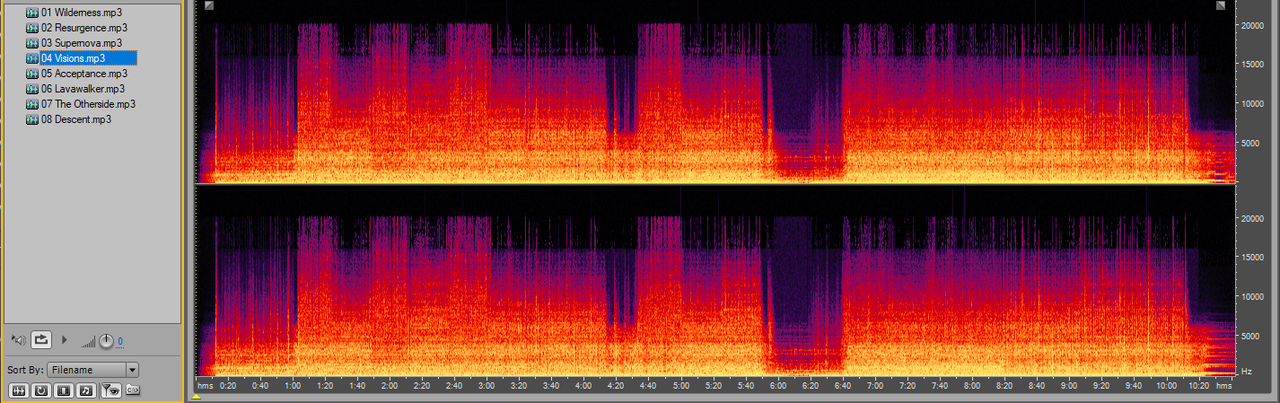Click the yellow start marker on time ruler
This screenshot has height=403, width=1280.
[197, 396]
